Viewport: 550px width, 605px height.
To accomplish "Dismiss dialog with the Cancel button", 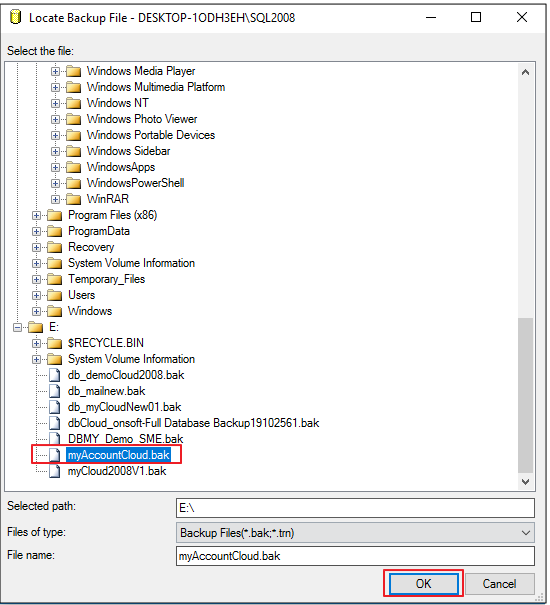I will (x=499, y=584).
